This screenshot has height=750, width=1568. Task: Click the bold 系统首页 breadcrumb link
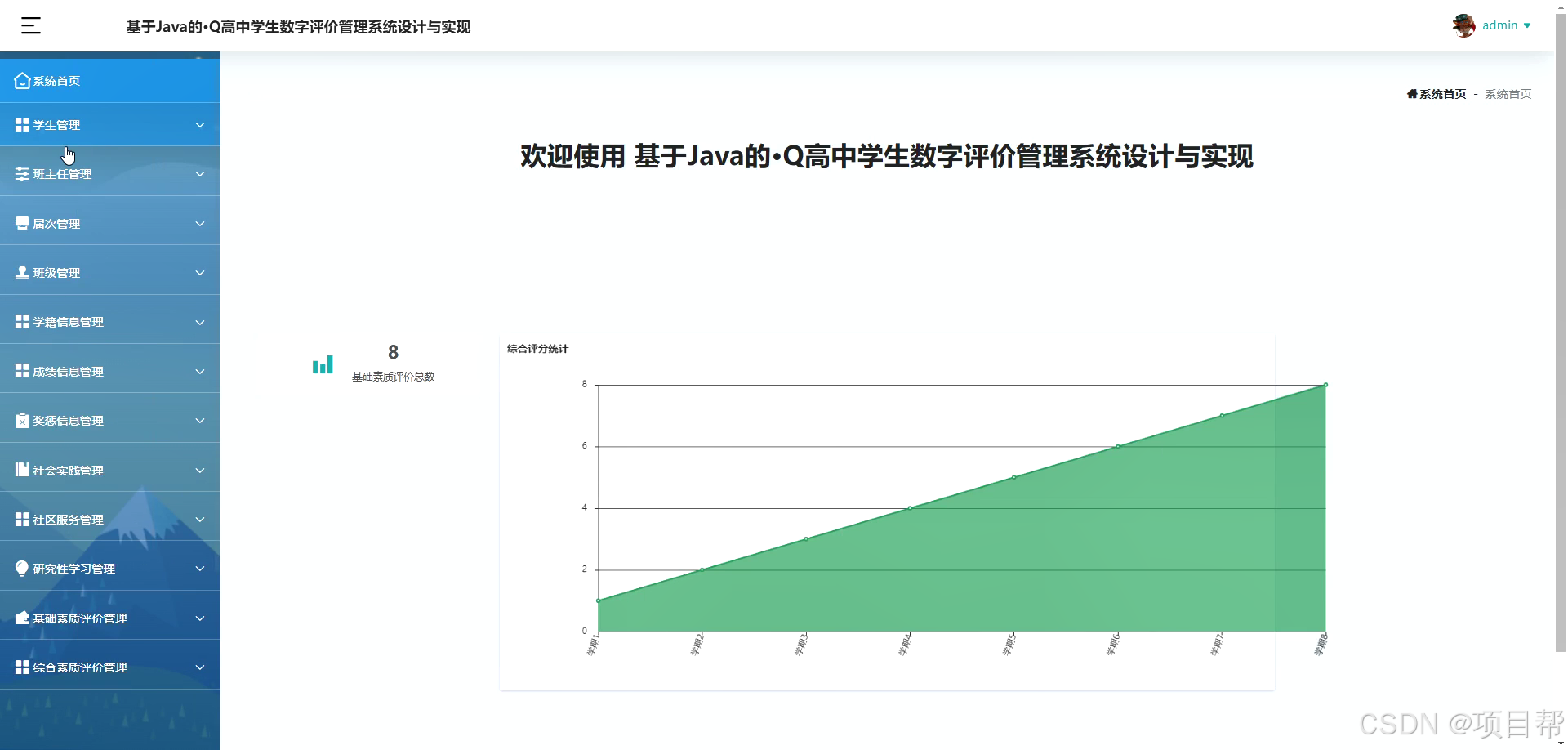(1443, 94)
